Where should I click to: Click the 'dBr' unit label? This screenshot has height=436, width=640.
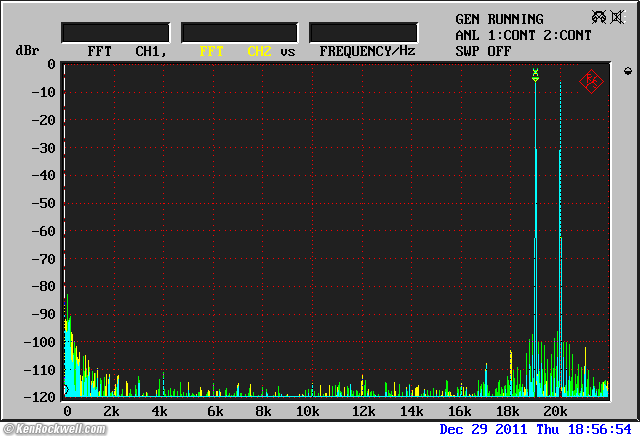[27, 51]
